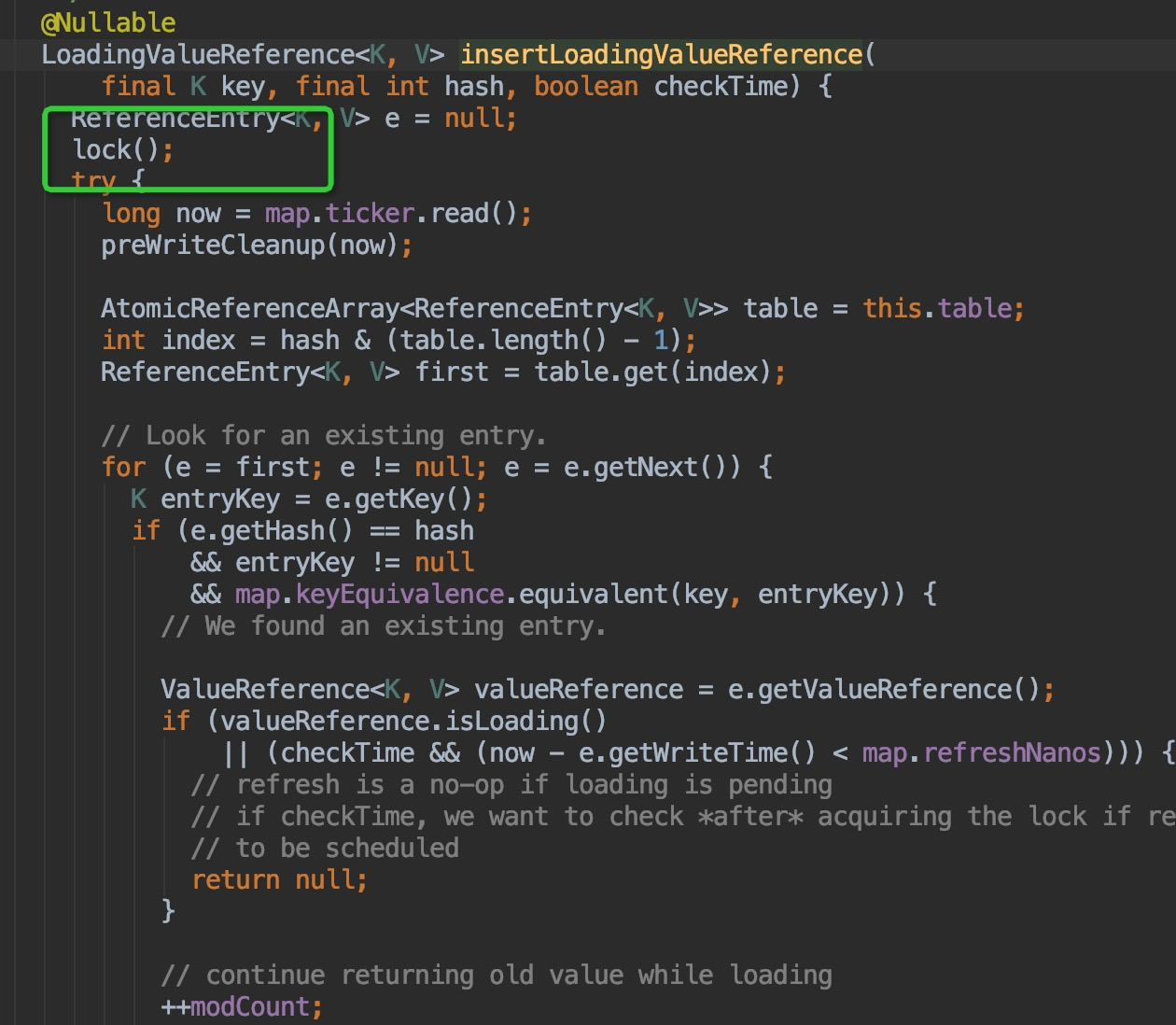Screen dimensions: 1176x1025
Task: Click keyEquivalence in map.keyEquivalence.equivalent
Action: 399,594
